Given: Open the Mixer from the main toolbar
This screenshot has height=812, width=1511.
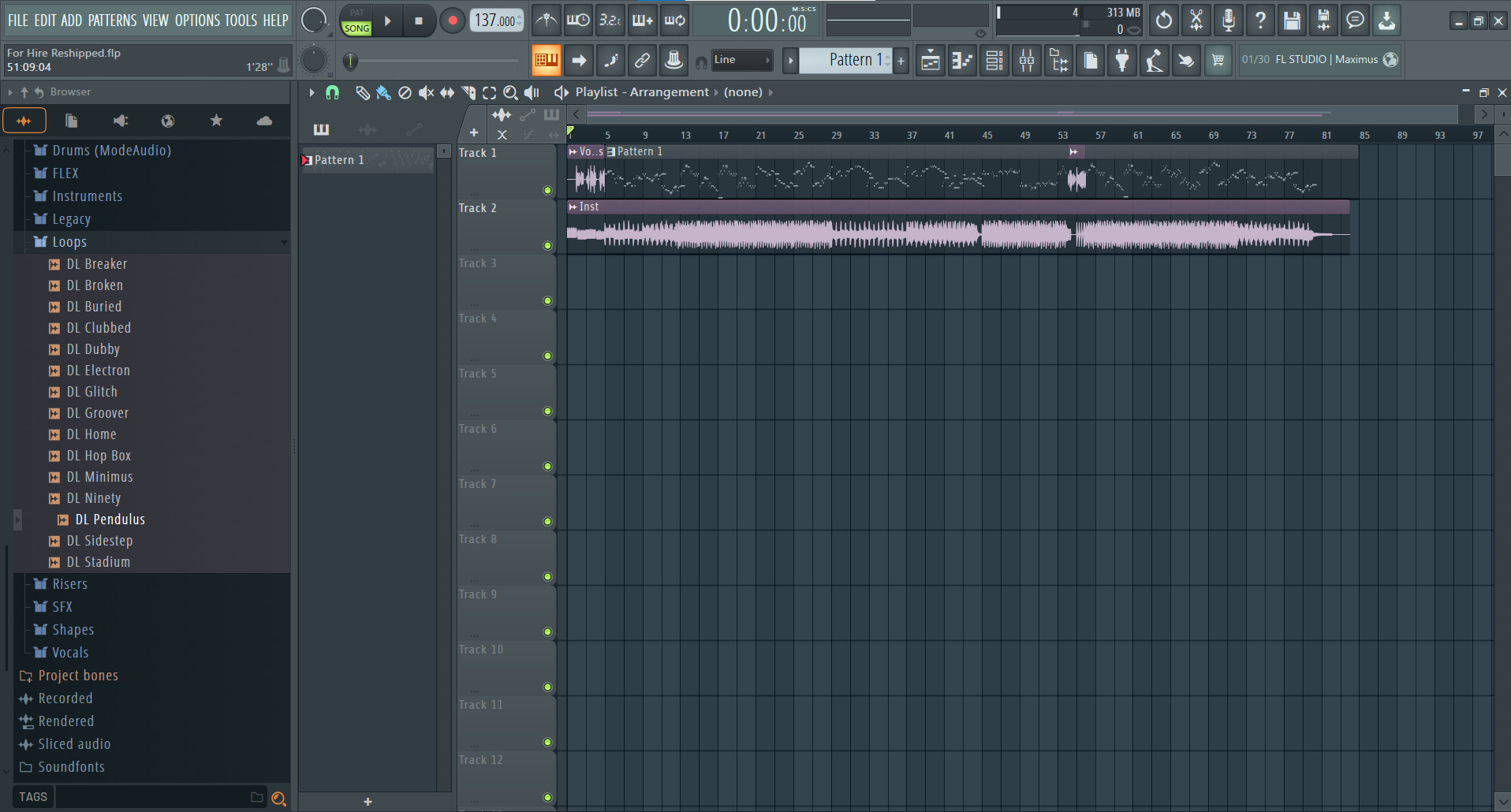Looking at the screenshot, I should [1026, 60].
